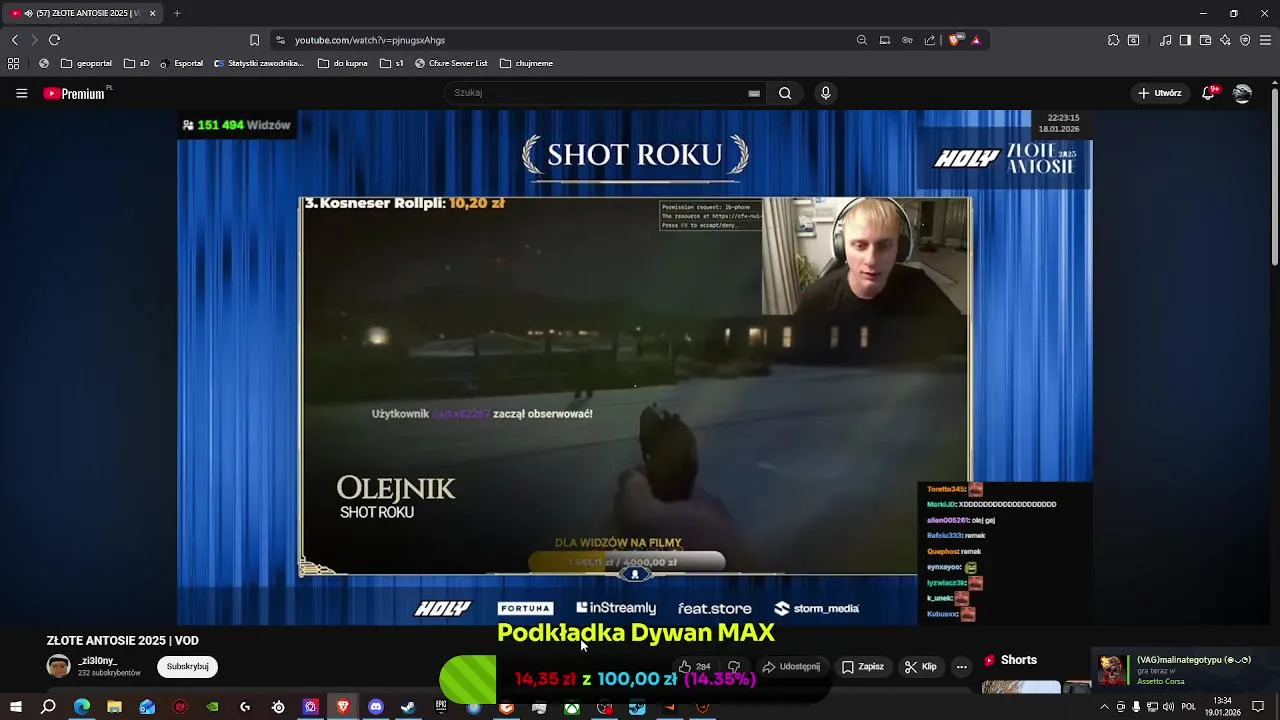Click the video player area
This screenshot has height=720, width=1280.
[635, 368]
